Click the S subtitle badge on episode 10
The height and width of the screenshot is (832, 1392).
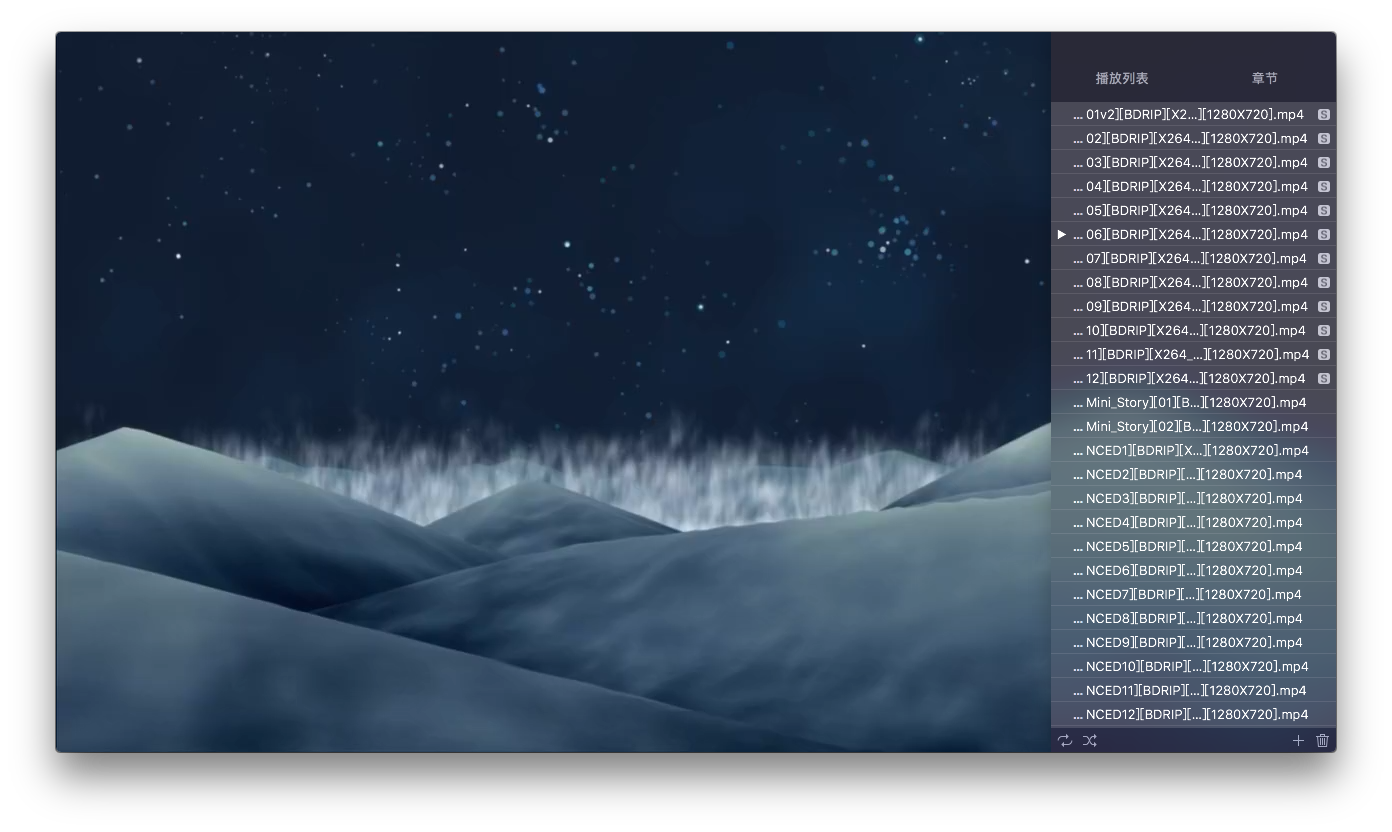point(1323,330)
